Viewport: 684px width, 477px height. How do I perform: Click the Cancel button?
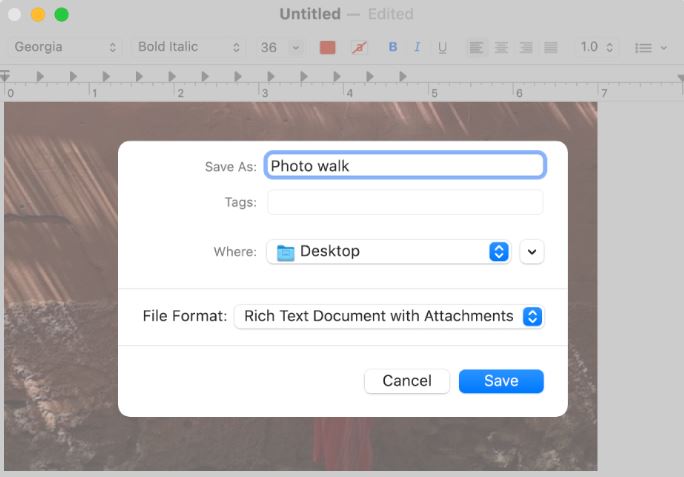click(407, 381)
